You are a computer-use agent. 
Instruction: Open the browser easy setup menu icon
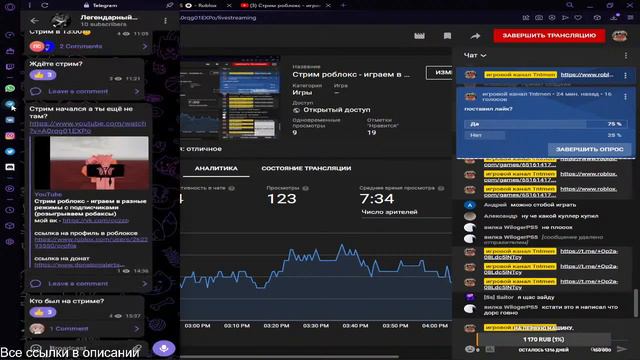[631, 18]
